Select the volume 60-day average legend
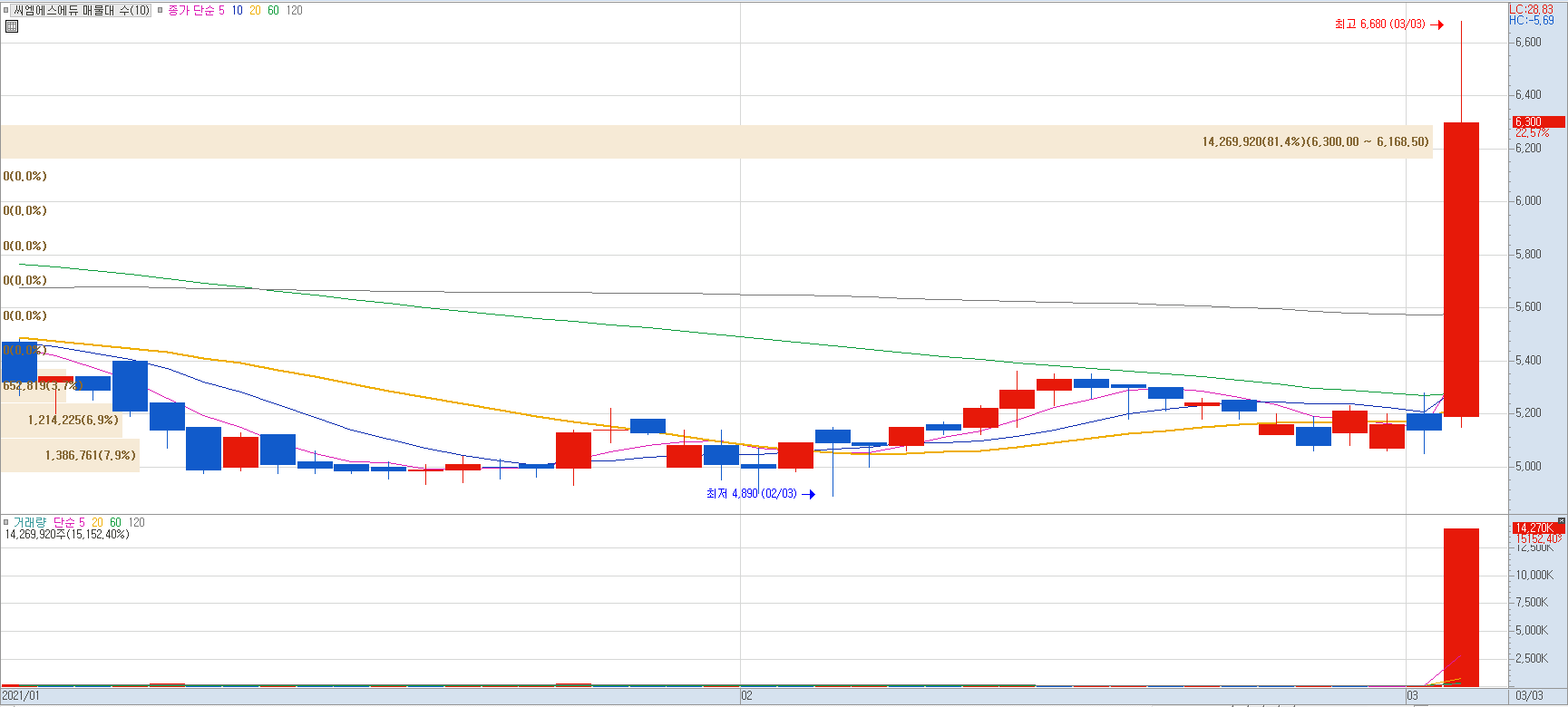This screenshot has height=707, width=1568. pos(115,522)
